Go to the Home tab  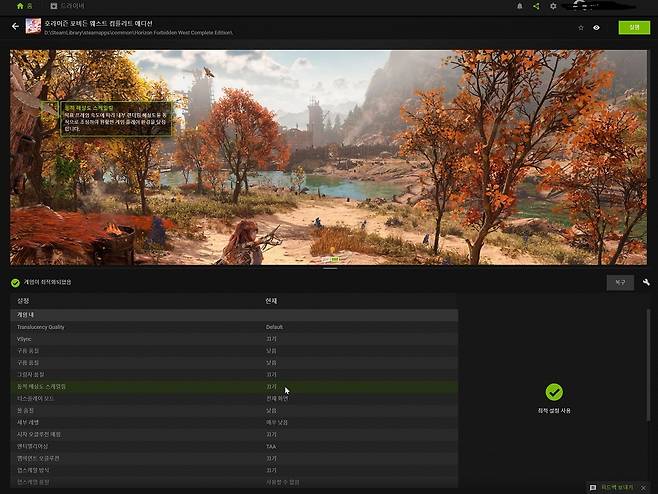click(x=24, y=6)
